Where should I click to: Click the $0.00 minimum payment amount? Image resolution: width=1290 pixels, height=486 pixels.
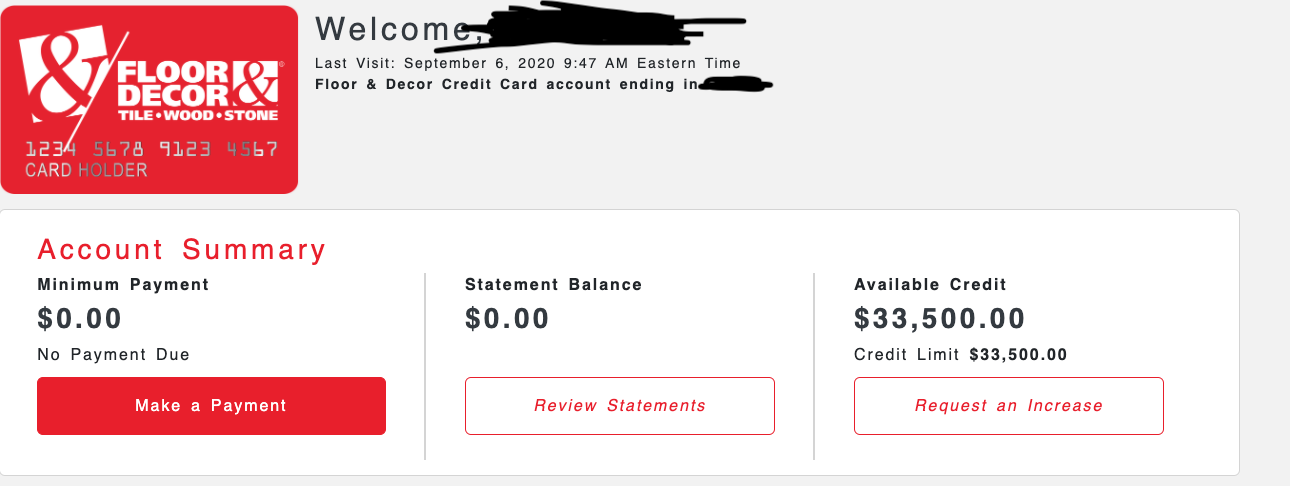tap(80, 319)
